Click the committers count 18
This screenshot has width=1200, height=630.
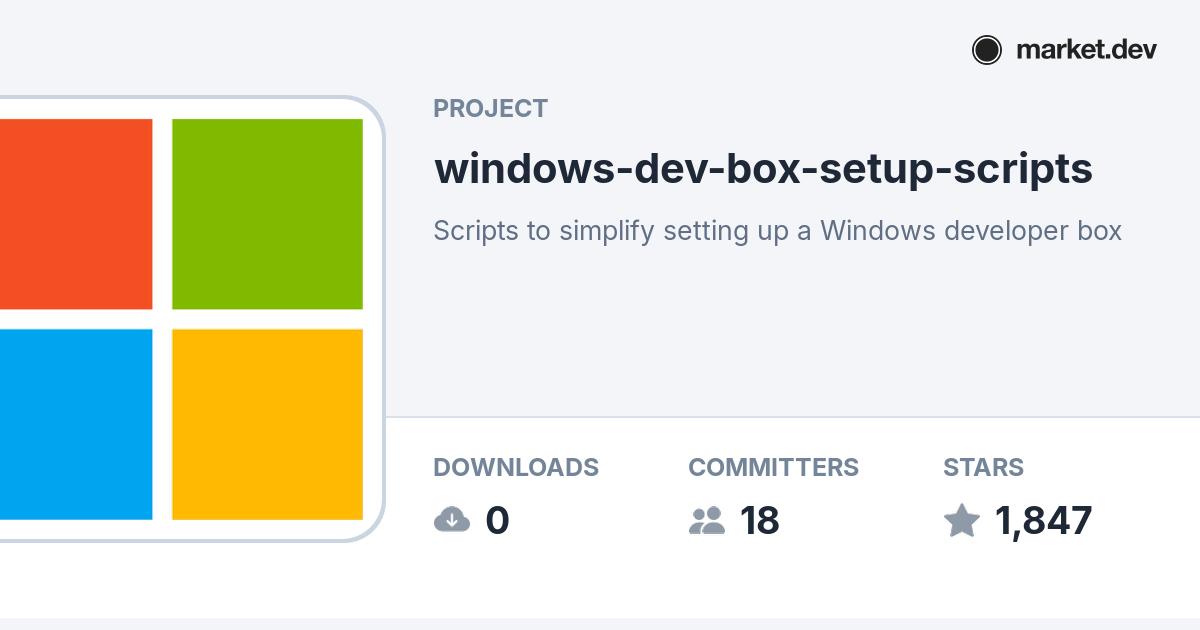tap(759, 520)
